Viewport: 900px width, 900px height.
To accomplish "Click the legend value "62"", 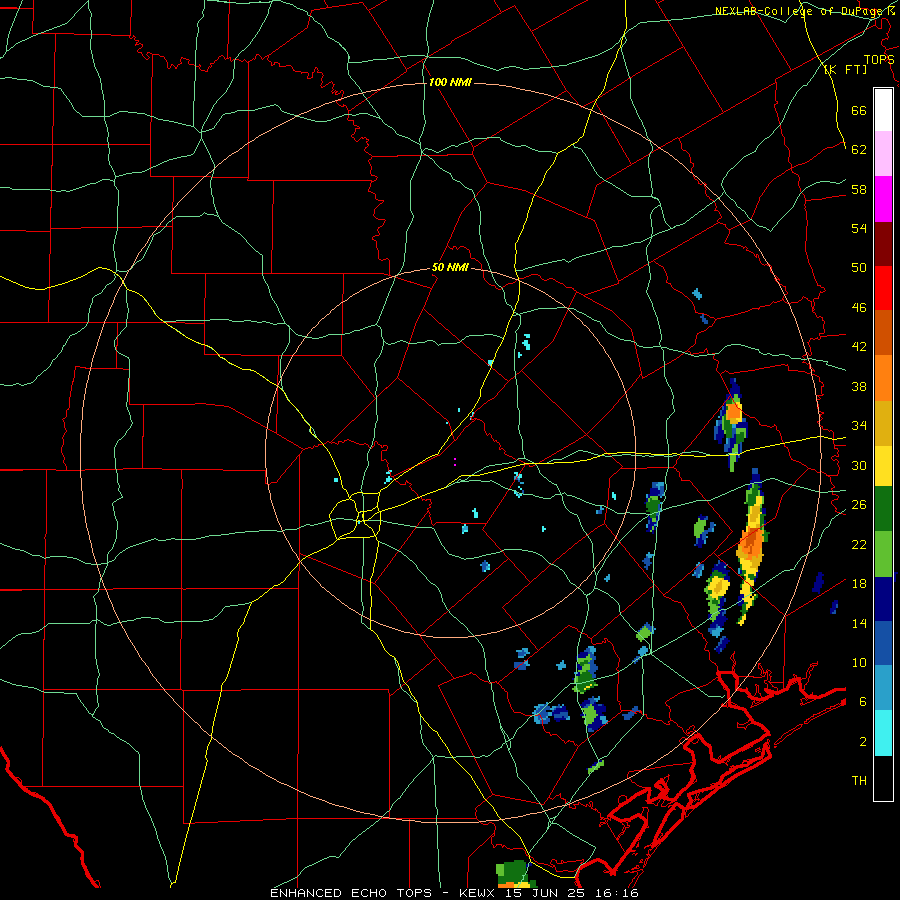I will point(859,150).
